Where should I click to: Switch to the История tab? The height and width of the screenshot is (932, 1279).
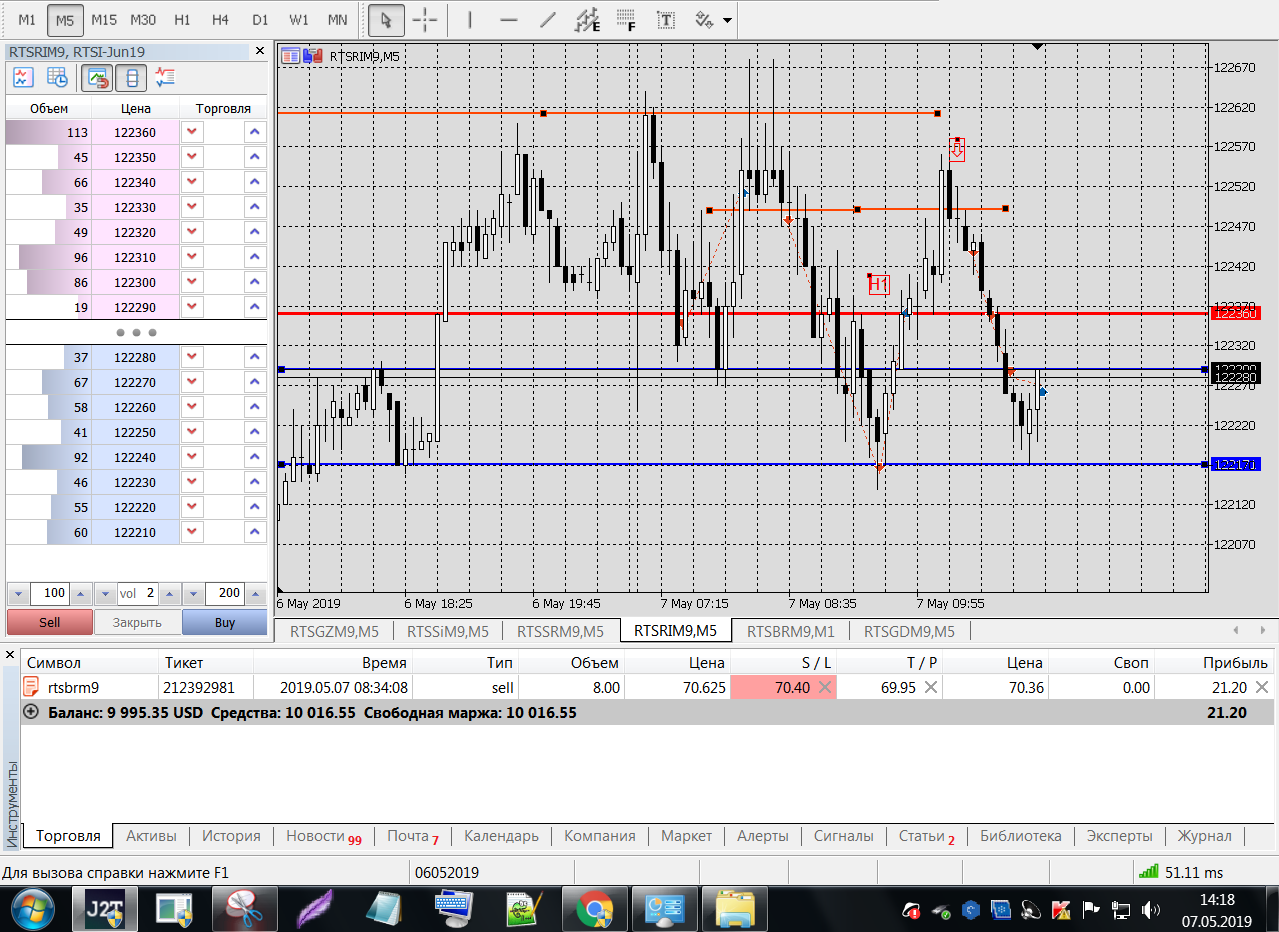pos(231,836)
